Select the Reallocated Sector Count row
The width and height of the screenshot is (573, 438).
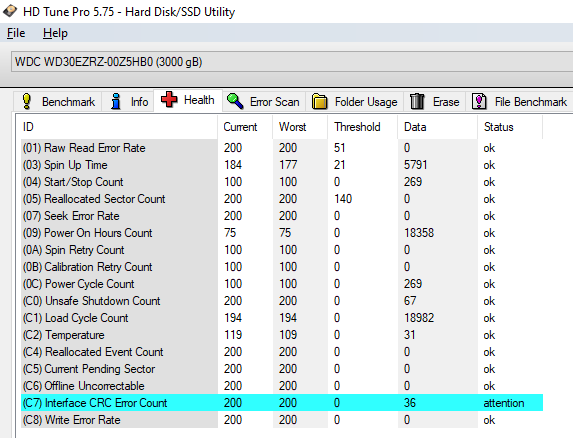point(282,199)
